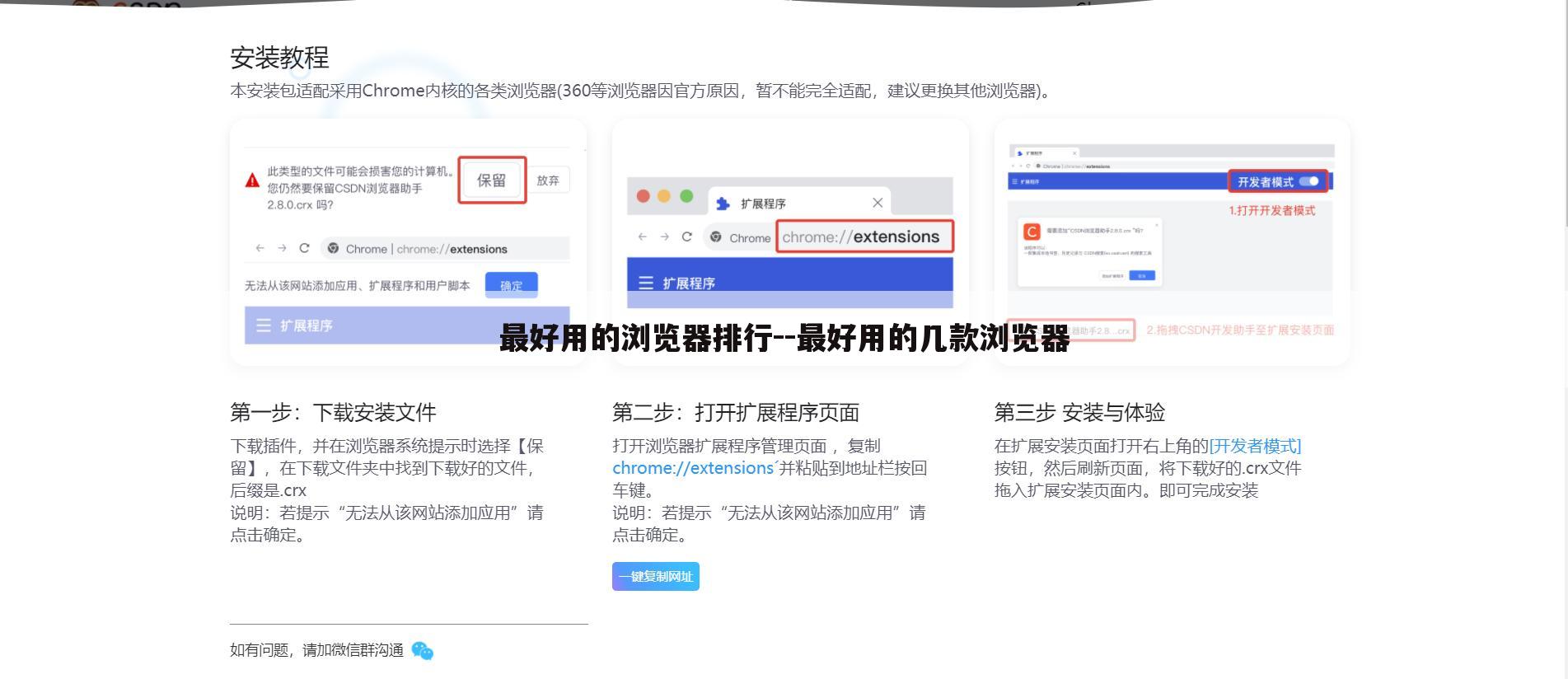1568x679 pixels.
Task: Click the 如有问题，请加微信群沟通 text
Action: pyautogui.click(x=316, y=650)
